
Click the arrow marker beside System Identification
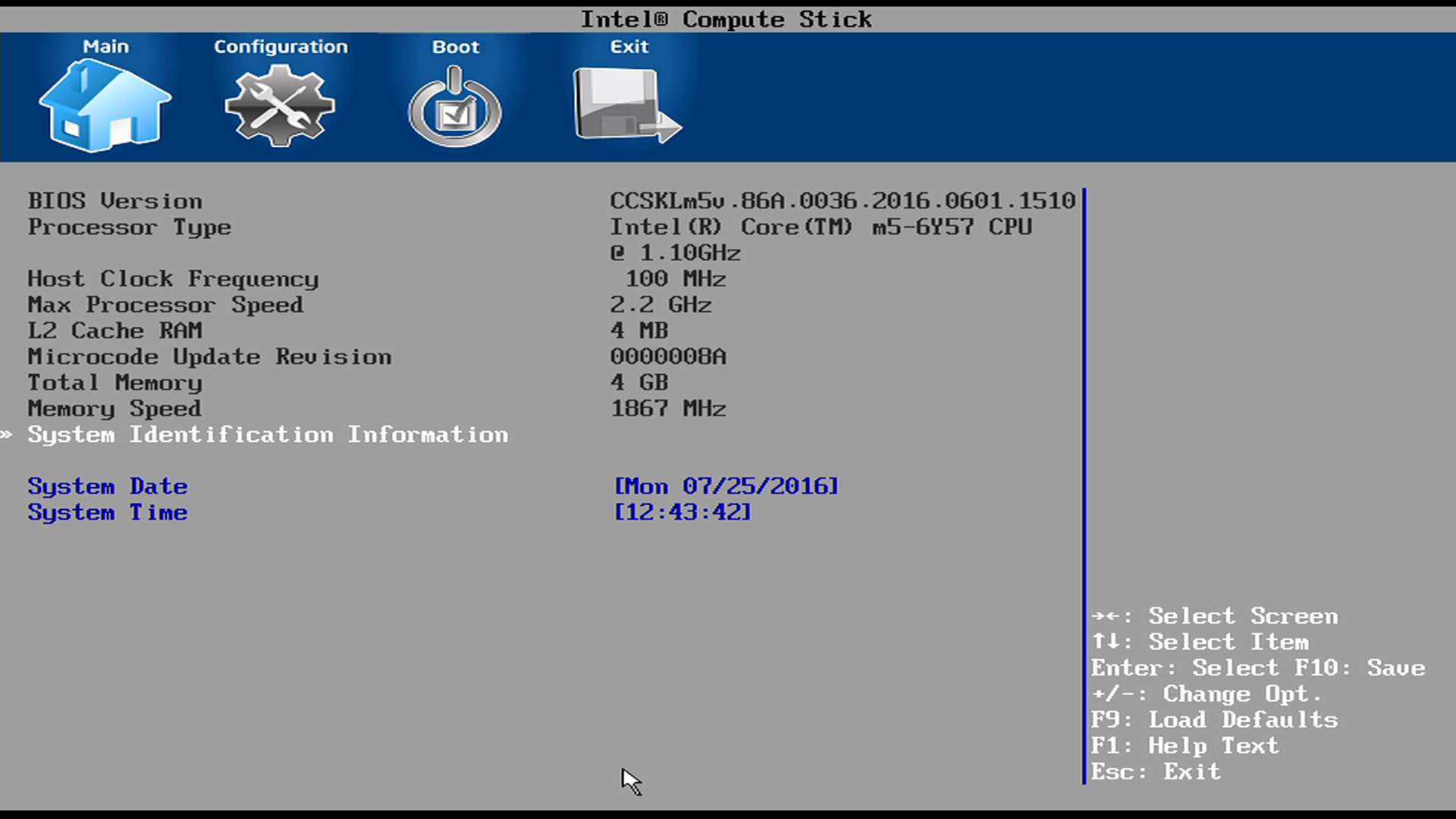7,435
